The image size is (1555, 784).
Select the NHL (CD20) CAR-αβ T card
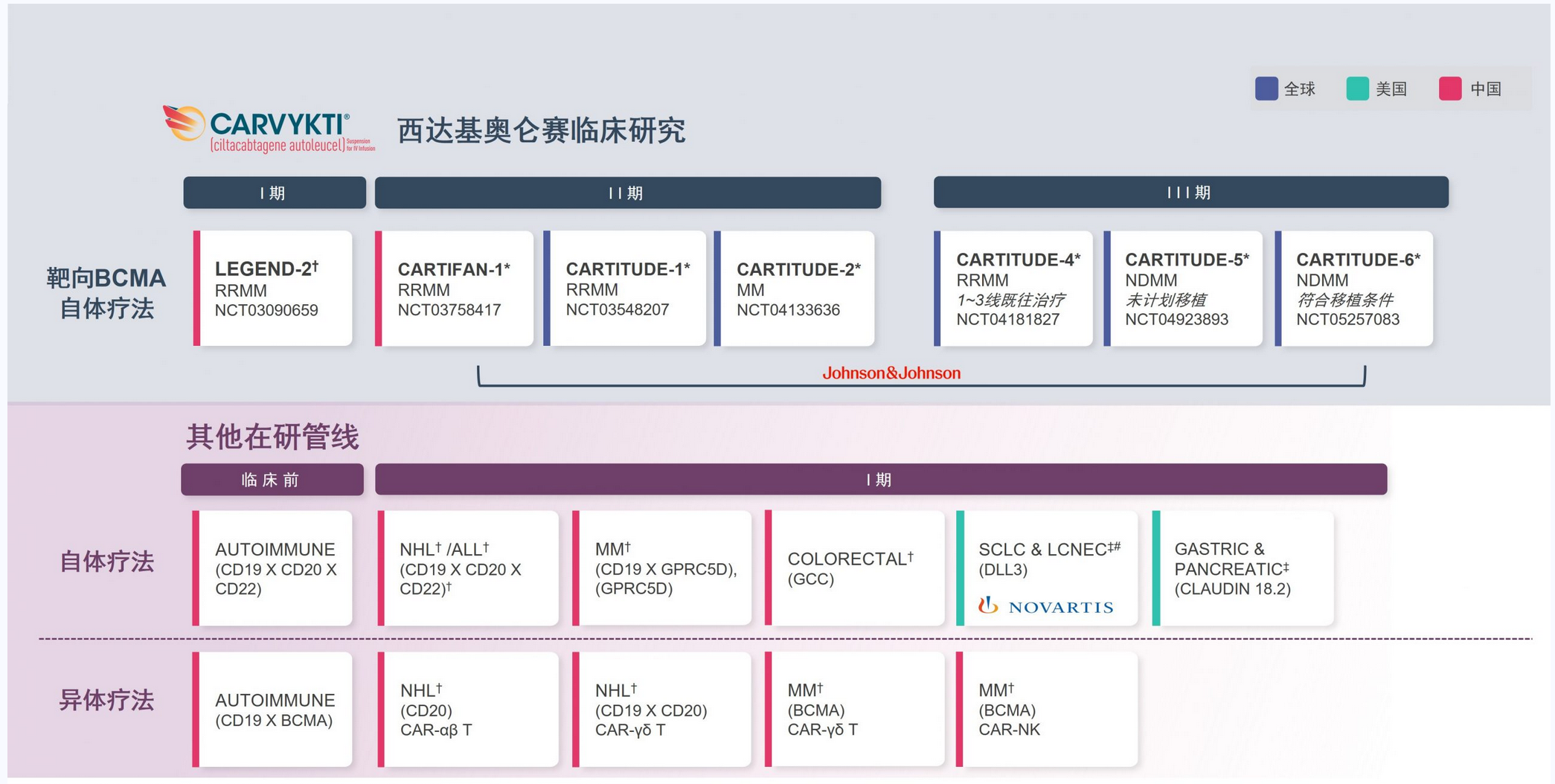click(x=468, y=710)
